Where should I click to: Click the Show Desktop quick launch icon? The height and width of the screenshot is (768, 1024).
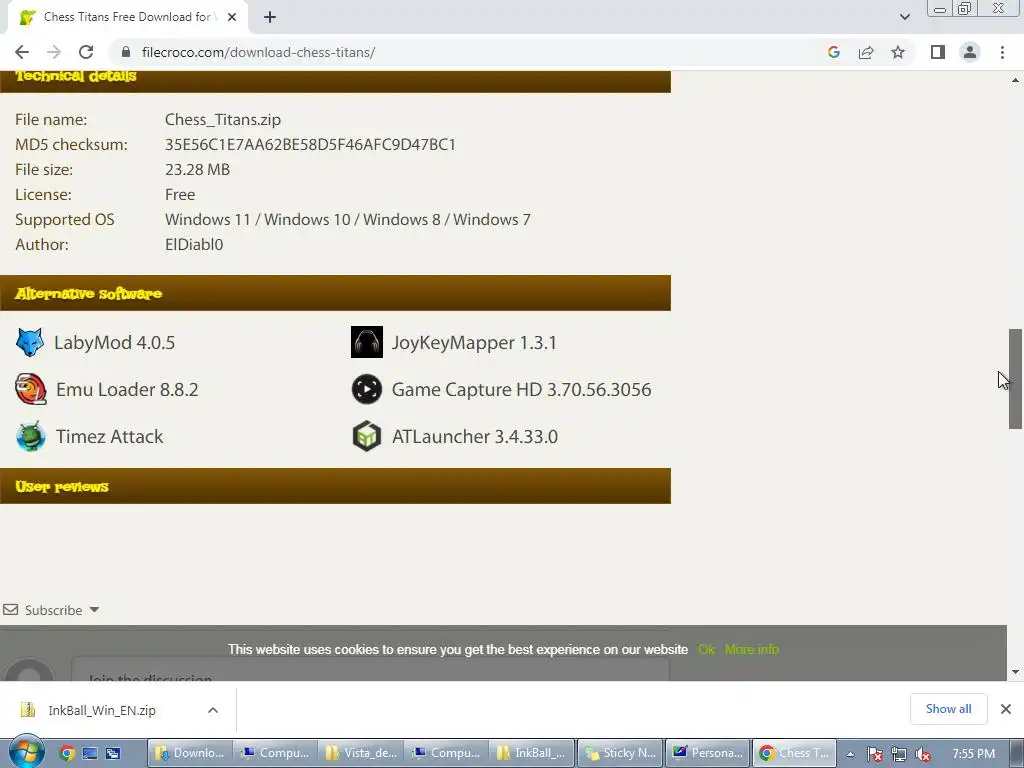click(x=90, y=753)
